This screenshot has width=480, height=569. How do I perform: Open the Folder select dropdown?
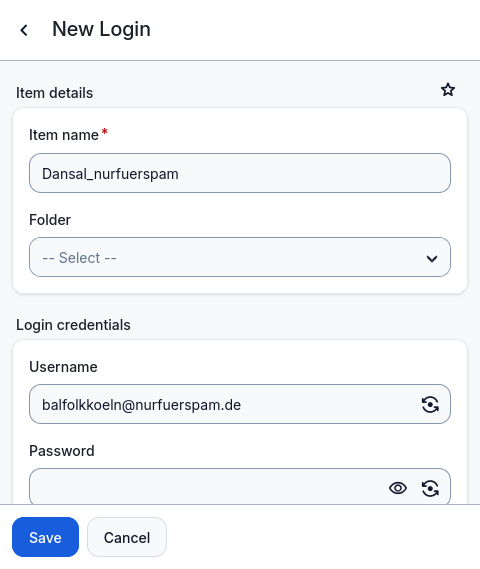click(240, 257)
